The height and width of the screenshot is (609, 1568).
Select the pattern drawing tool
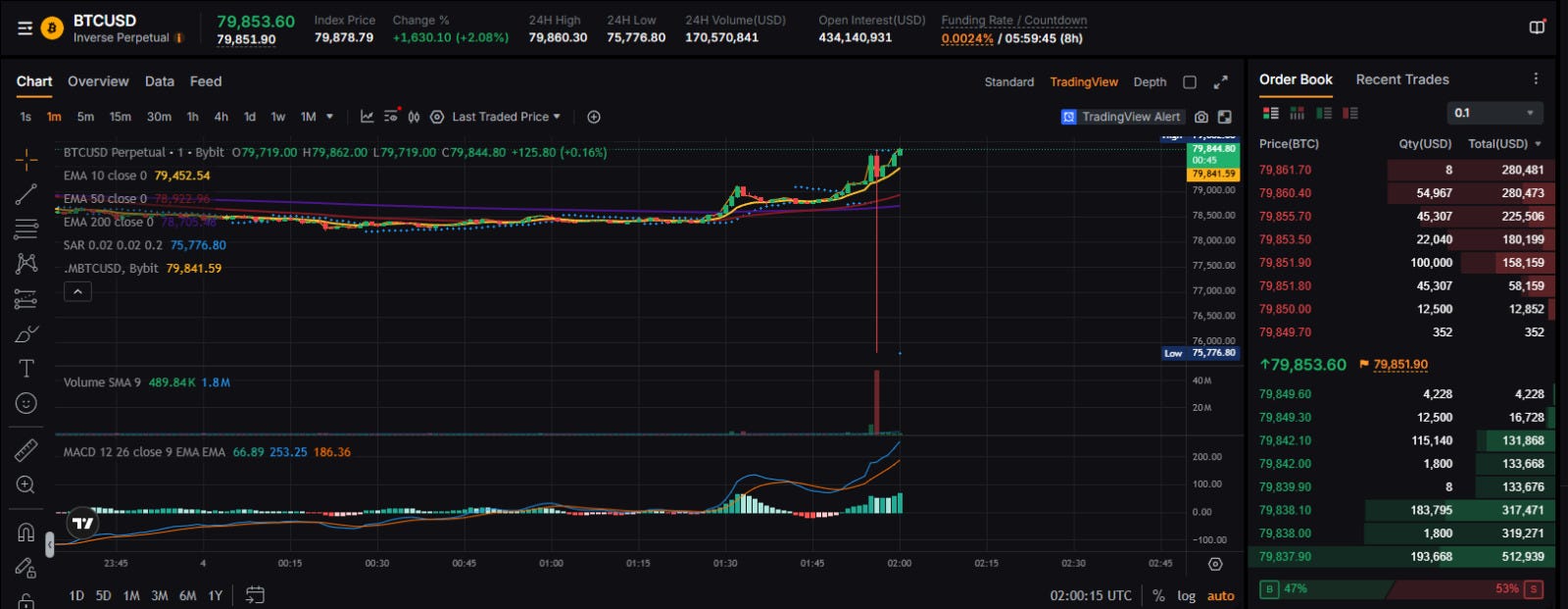(x=26, y=264)
